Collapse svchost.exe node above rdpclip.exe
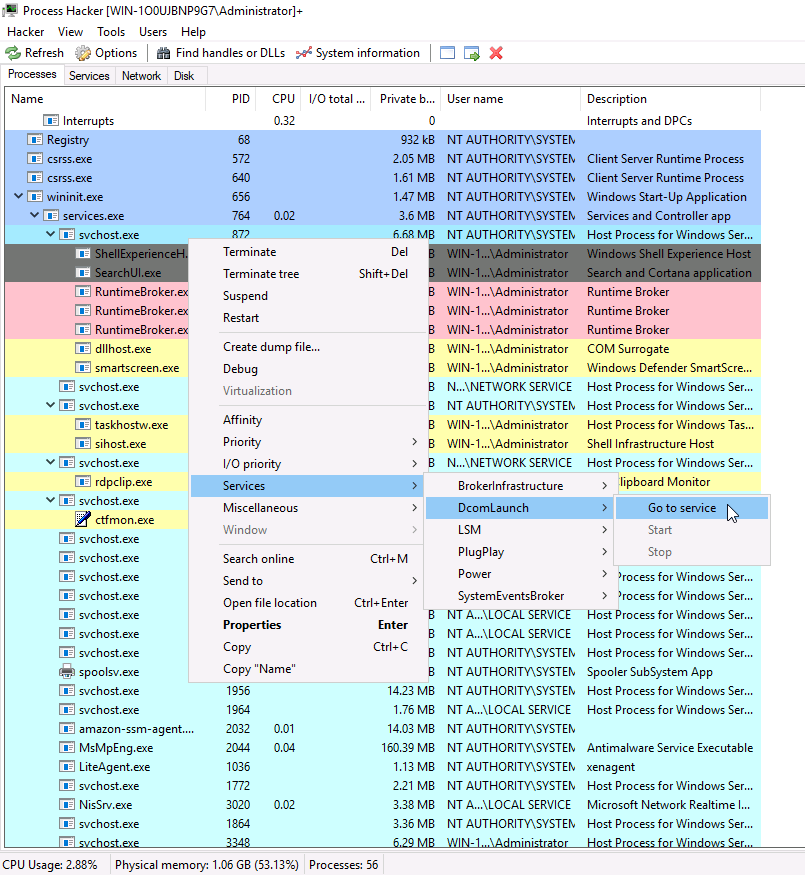Screen dimensions: 805x875 point(50,461)
